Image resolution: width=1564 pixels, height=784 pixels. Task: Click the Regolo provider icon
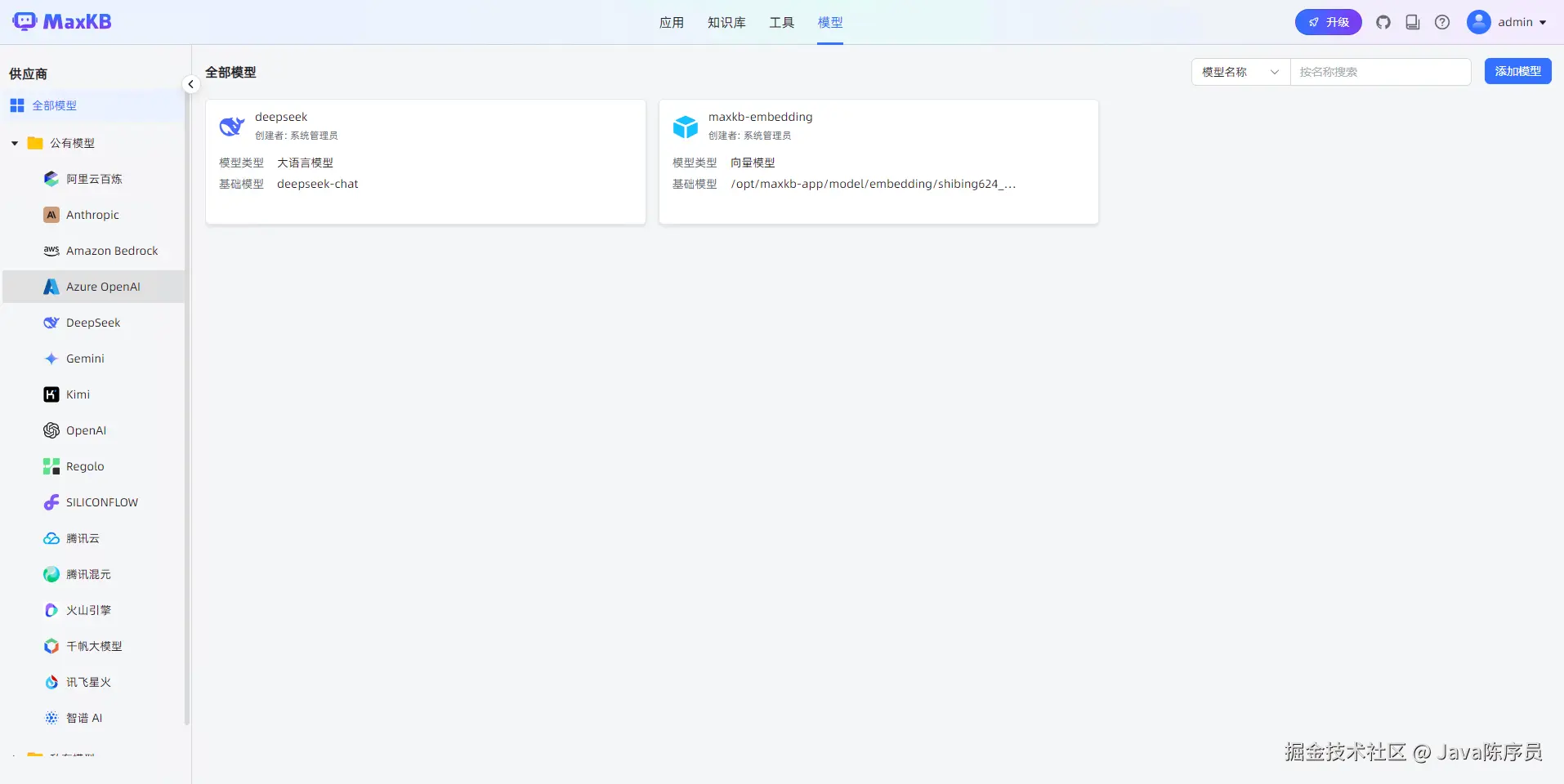coord(51,466)
